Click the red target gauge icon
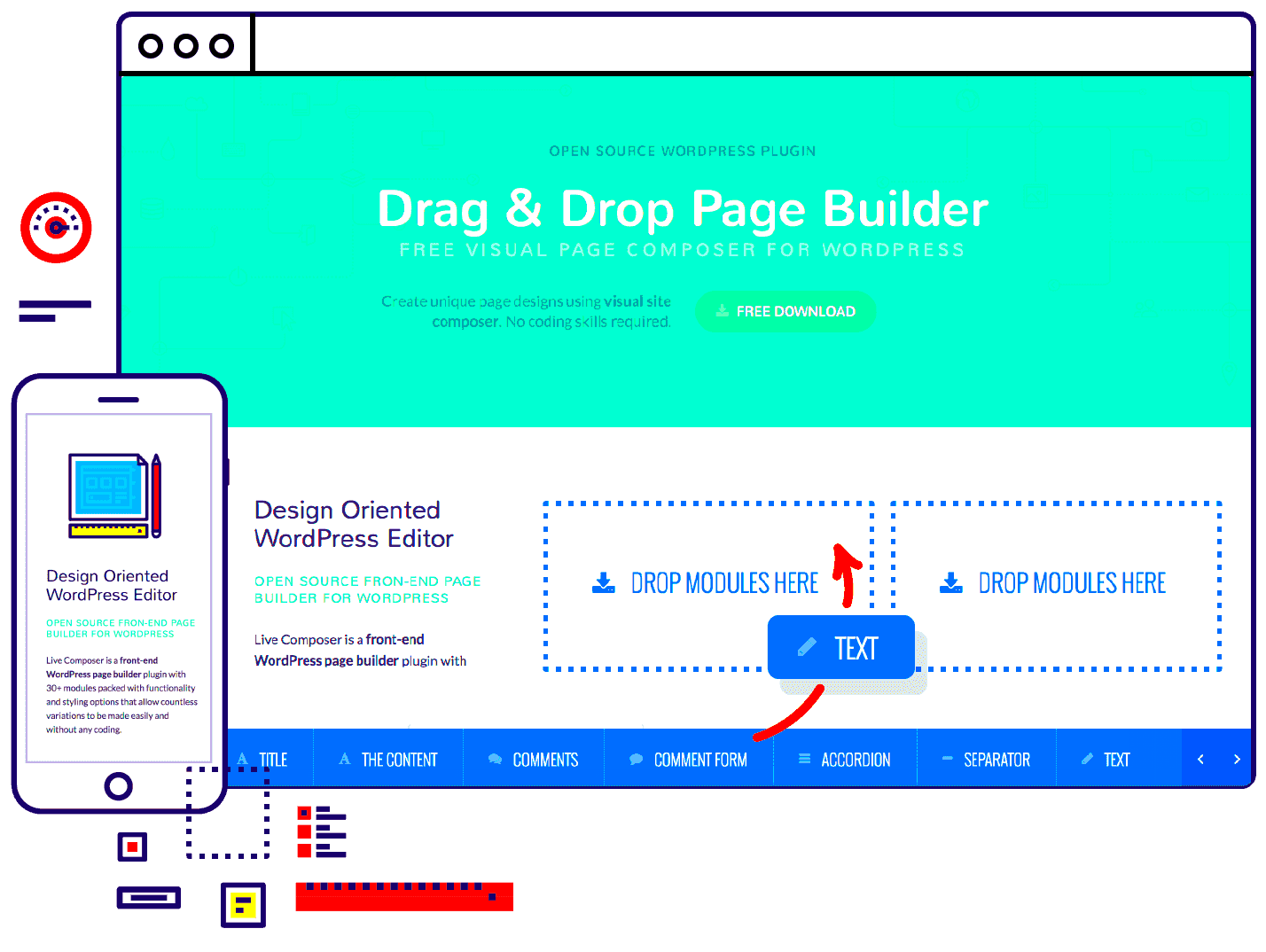This screenshot has width=1266, height=952. pyautogui.click(x=56, y=228)
